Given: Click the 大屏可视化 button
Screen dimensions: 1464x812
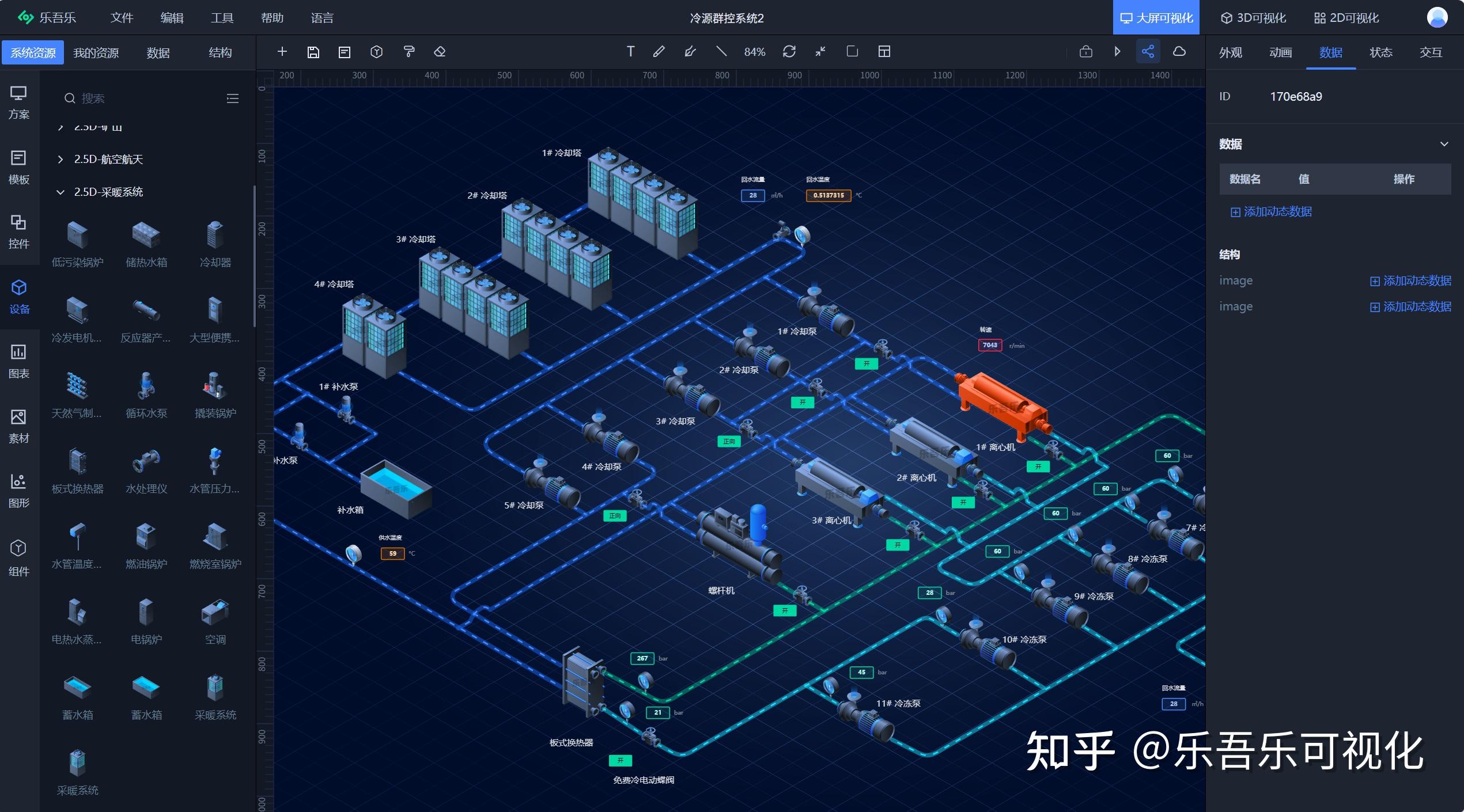Looking at the screenshot, I should 1156,18.
